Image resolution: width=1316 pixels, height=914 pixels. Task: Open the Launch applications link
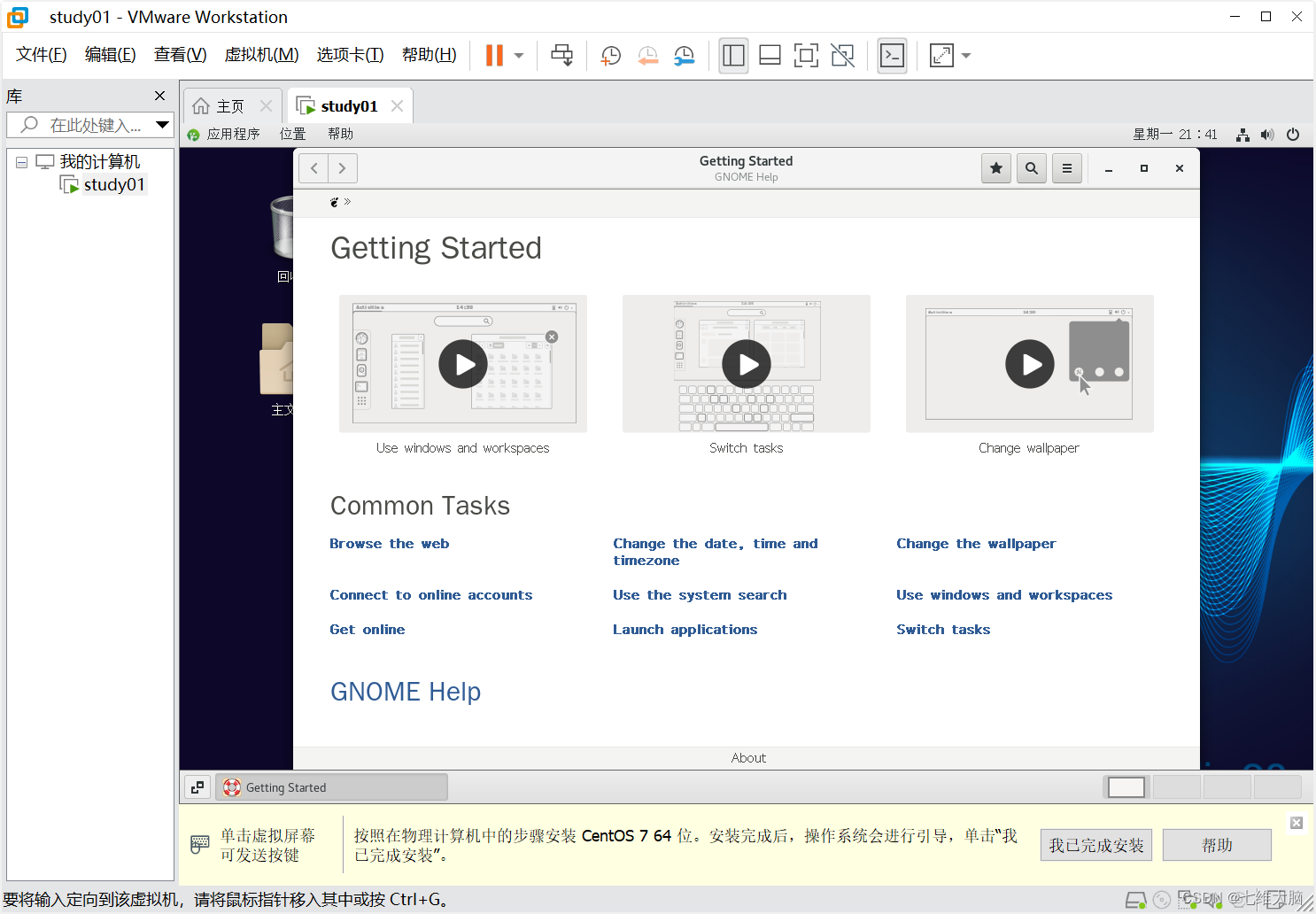click(x=685, y=630)
